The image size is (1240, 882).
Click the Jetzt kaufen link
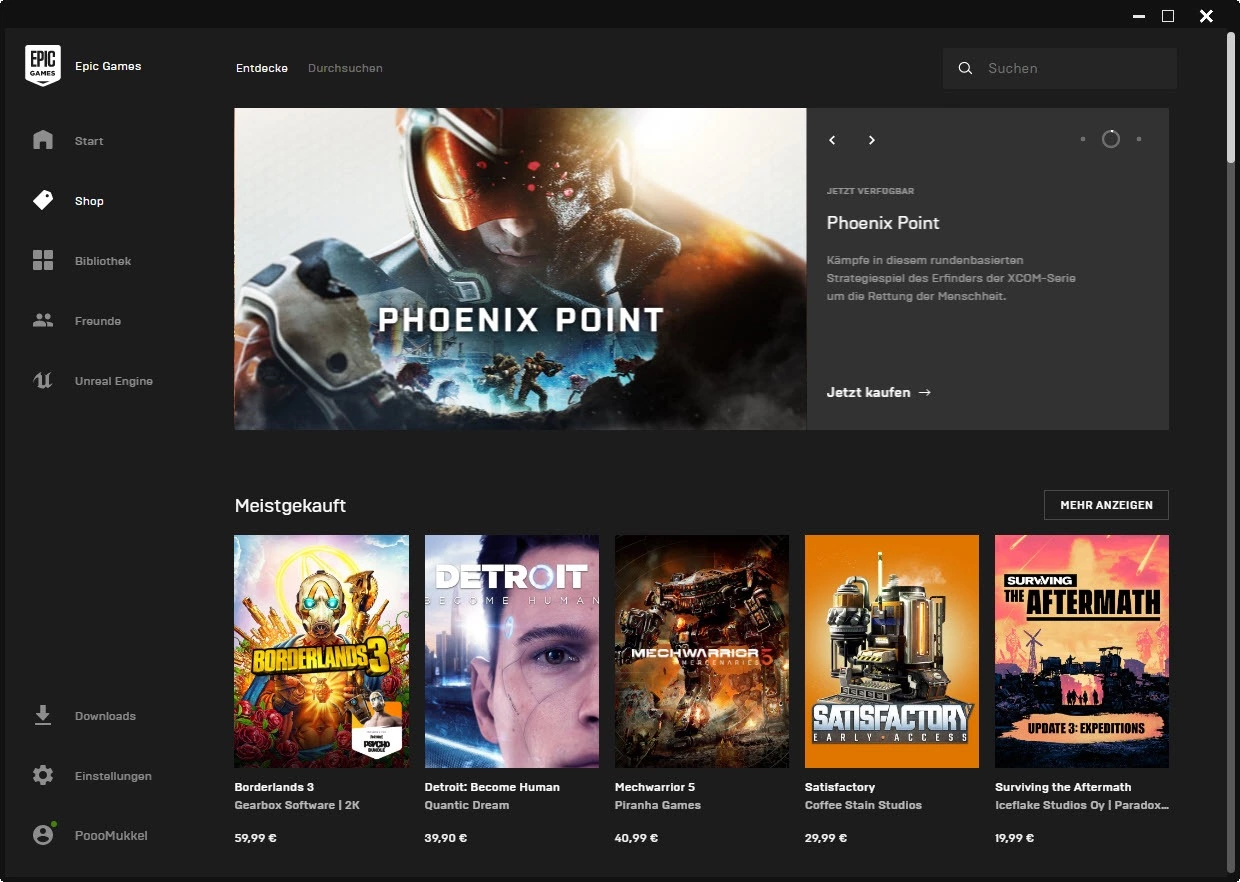(x=878, y=392)
